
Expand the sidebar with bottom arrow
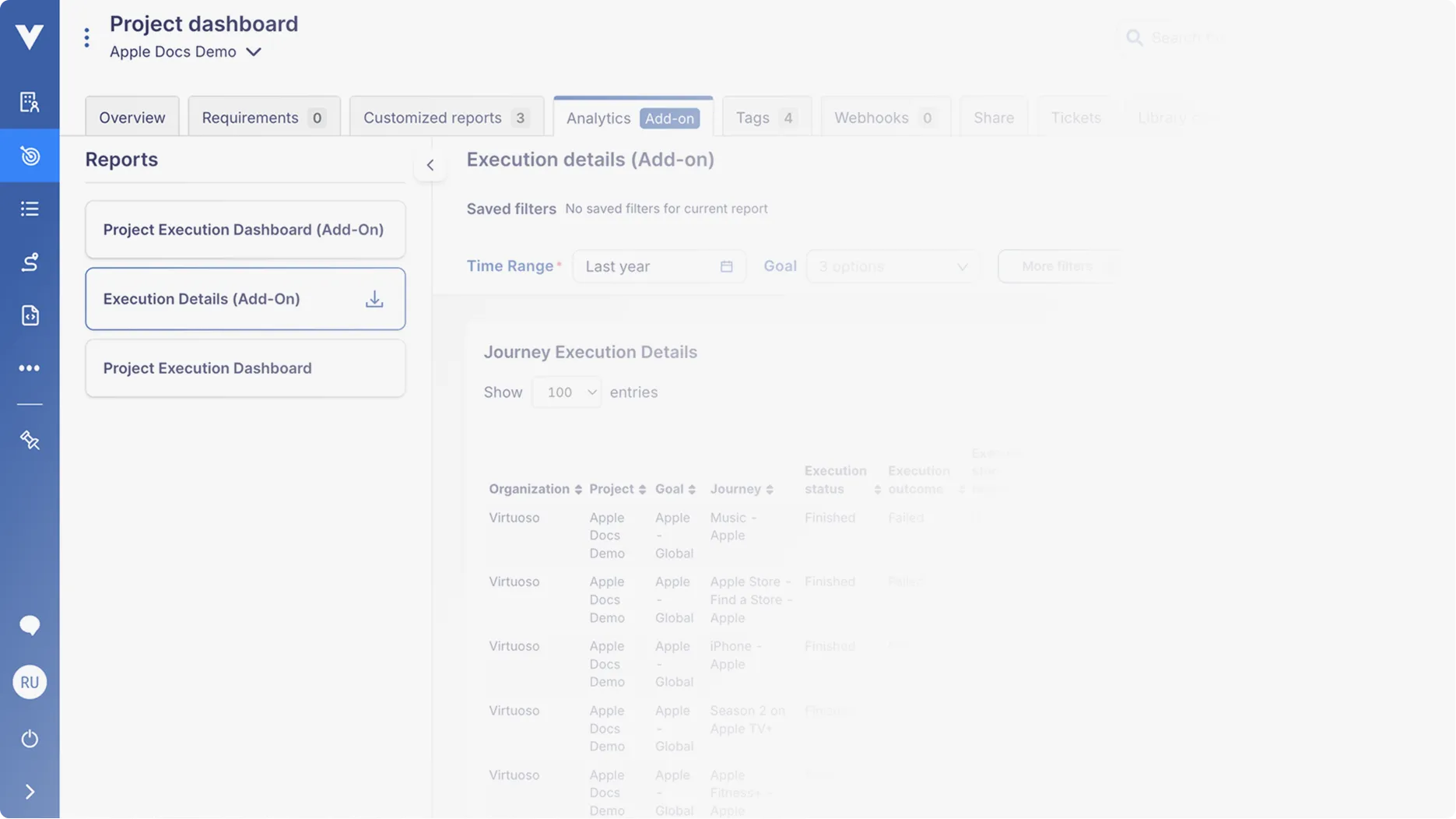point(30,792)
